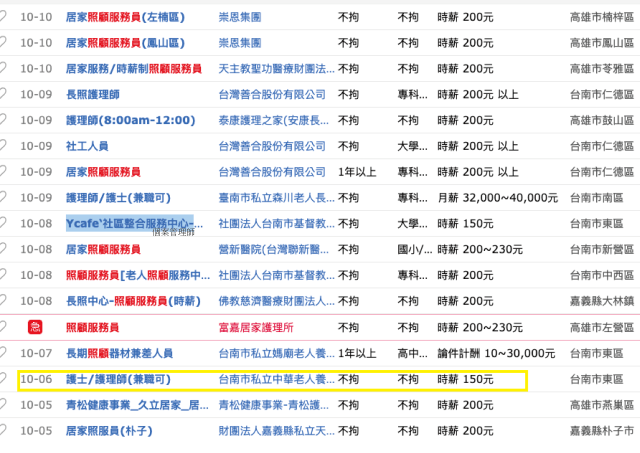Viewport: 640px width, 453px height.
Task: Select location 高雄市鳳山區
Action: coord(602,43)
